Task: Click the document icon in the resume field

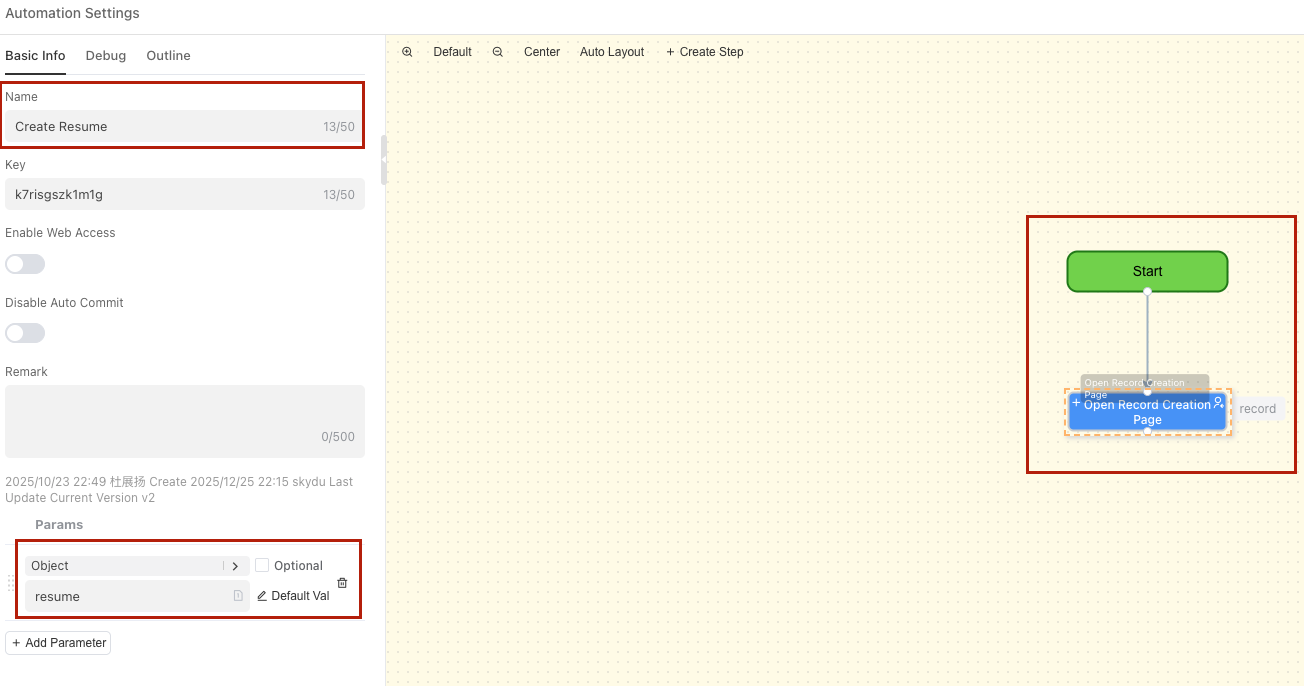Action: click(x=238, y=596)
